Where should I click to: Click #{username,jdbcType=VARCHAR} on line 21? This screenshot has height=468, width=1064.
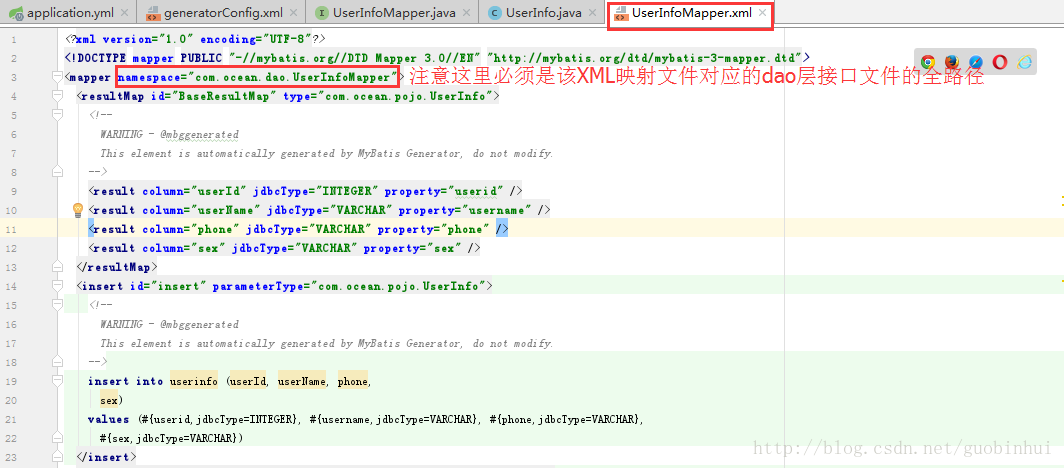pos(396,419)
